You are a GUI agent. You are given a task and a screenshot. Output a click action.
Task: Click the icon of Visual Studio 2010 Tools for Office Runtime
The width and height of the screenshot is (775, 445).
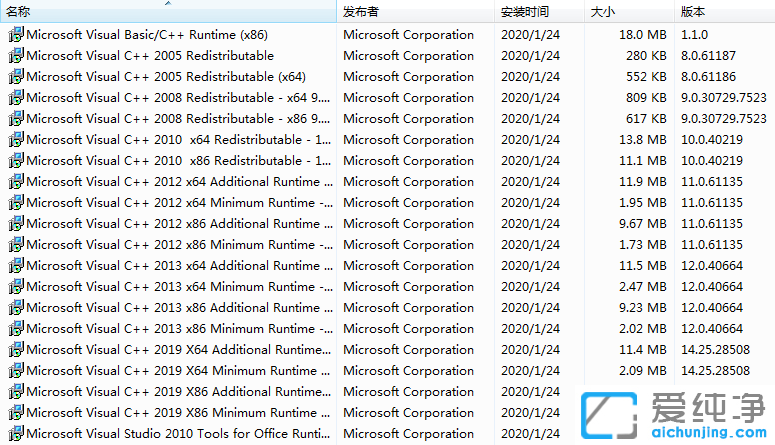click(16, 434)
